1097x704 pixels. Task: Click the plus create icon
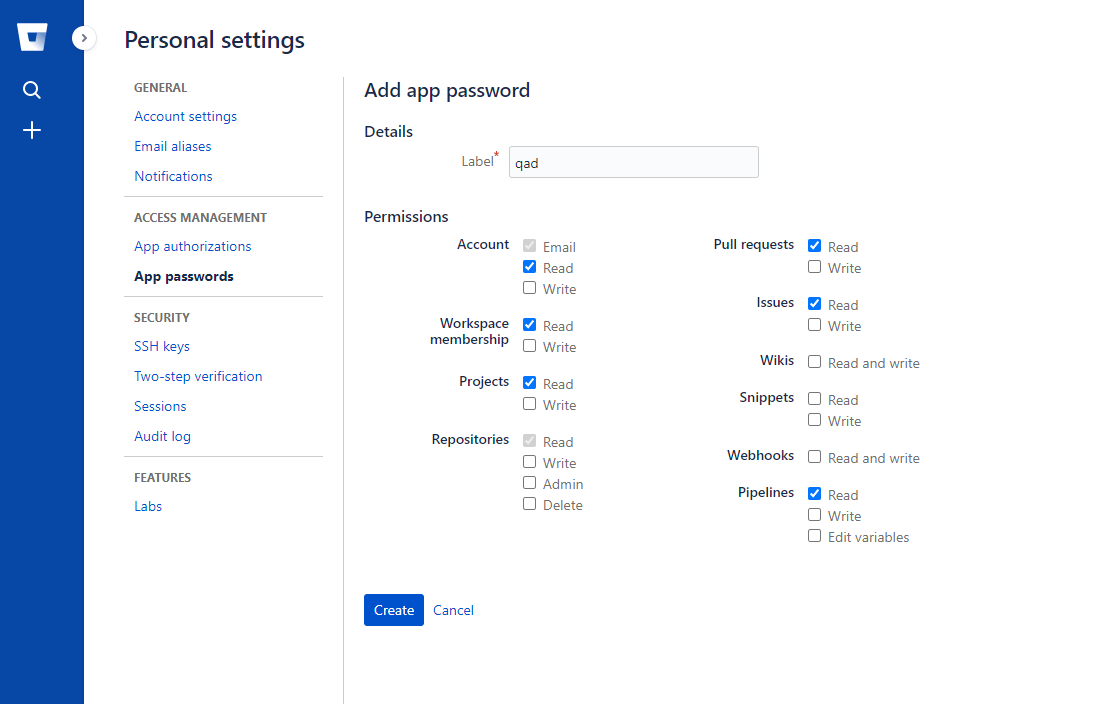tap(31, 130)
